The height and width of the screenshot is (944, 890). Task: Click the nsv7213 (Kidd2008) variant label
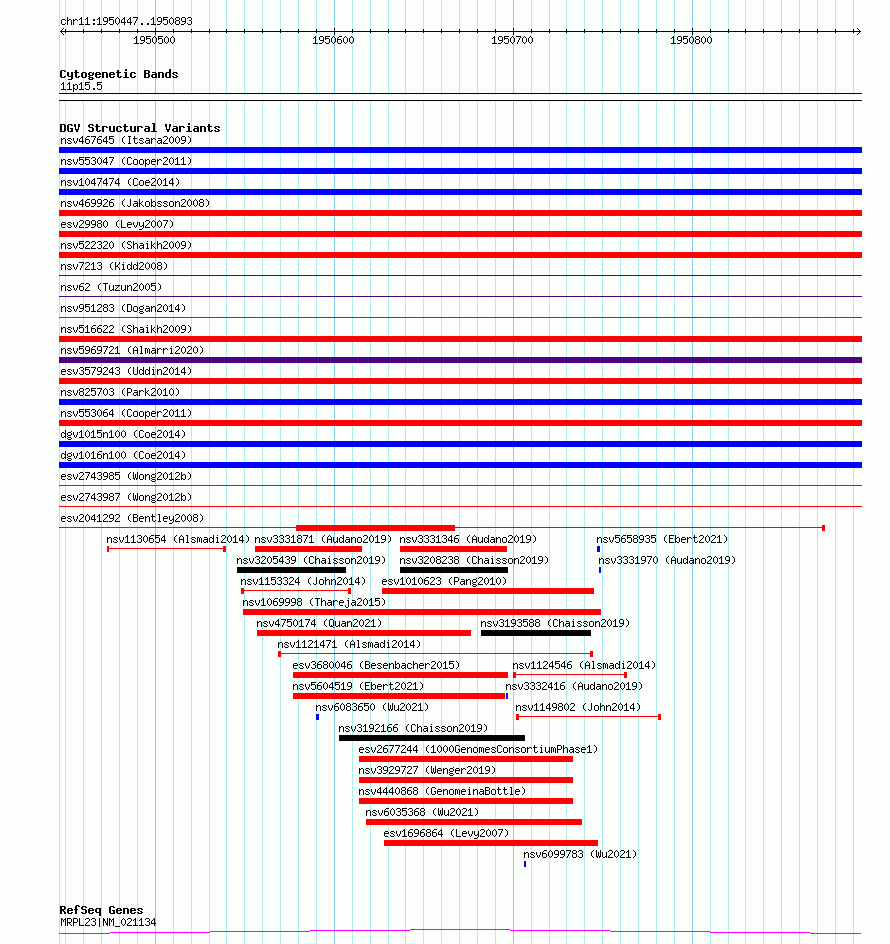(114, 266)
